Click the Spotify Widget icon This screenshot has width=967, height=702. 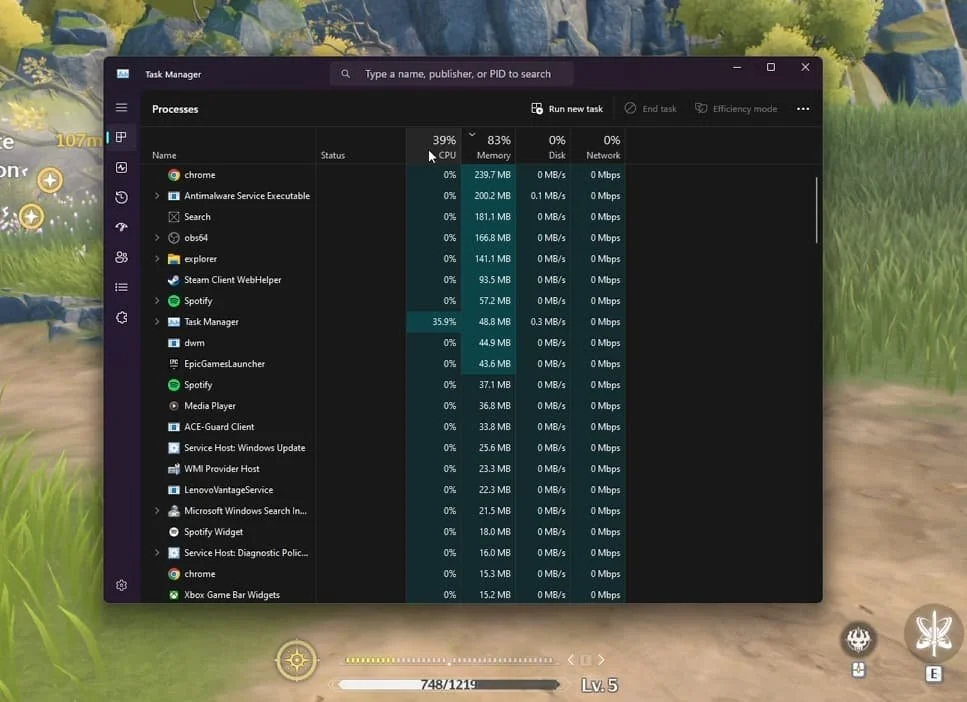(x=174, y=532)
